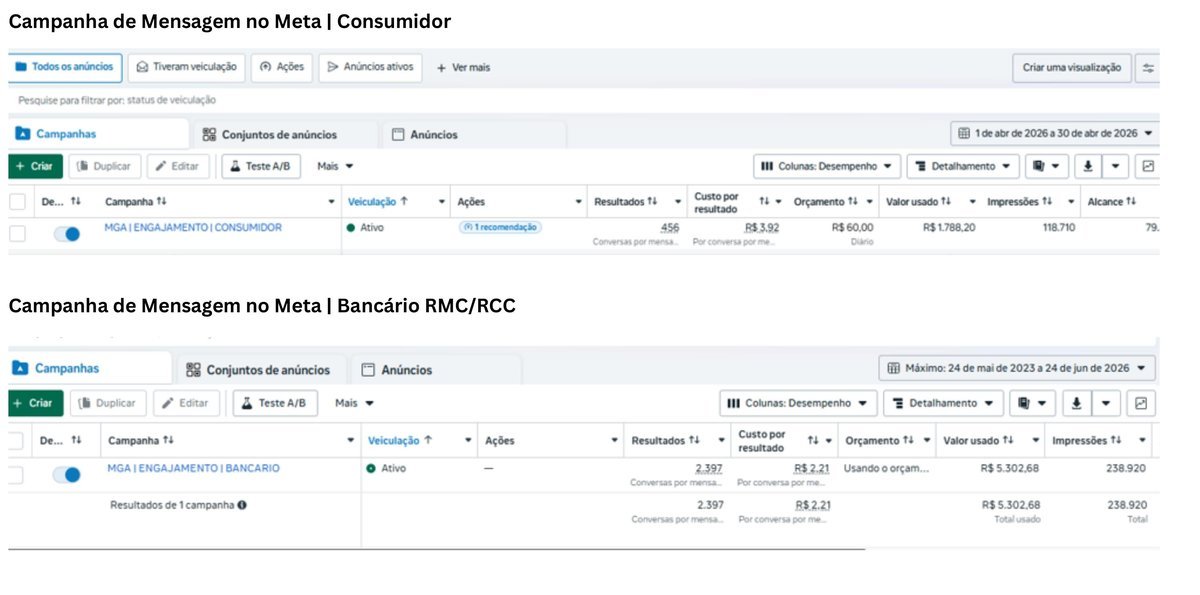Tick select-all checkbox in Consumidor table header

[x=17, y=202]
